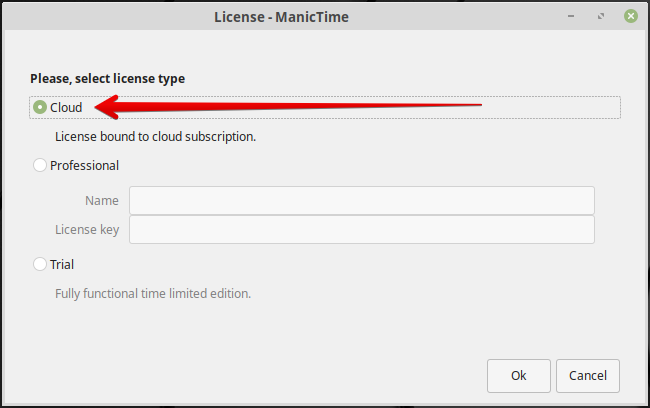Select the Trial radio button
This screenshot has height=408, width=650.
[x=40, y=264]
